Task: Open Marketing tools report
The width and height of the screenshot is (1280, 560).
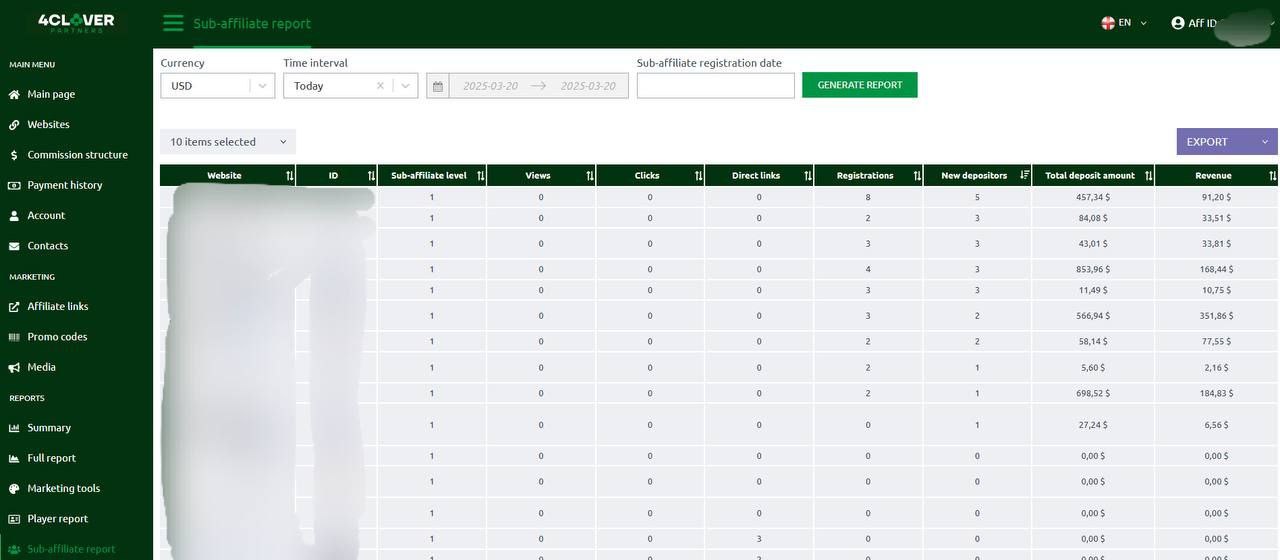Action: point(63,488)
